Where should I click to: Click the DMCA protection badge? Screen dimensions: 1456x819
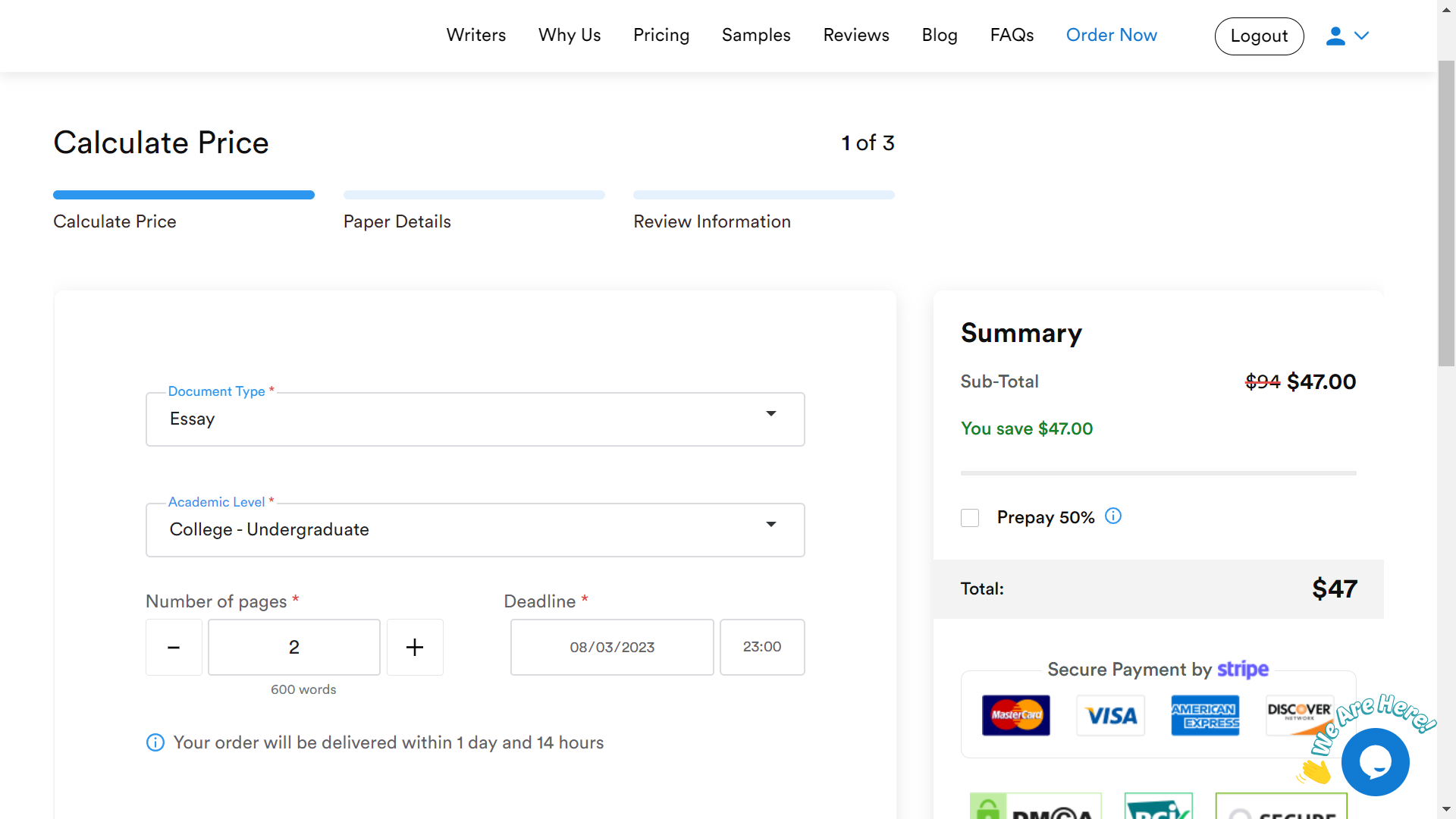pos(1035,807)
